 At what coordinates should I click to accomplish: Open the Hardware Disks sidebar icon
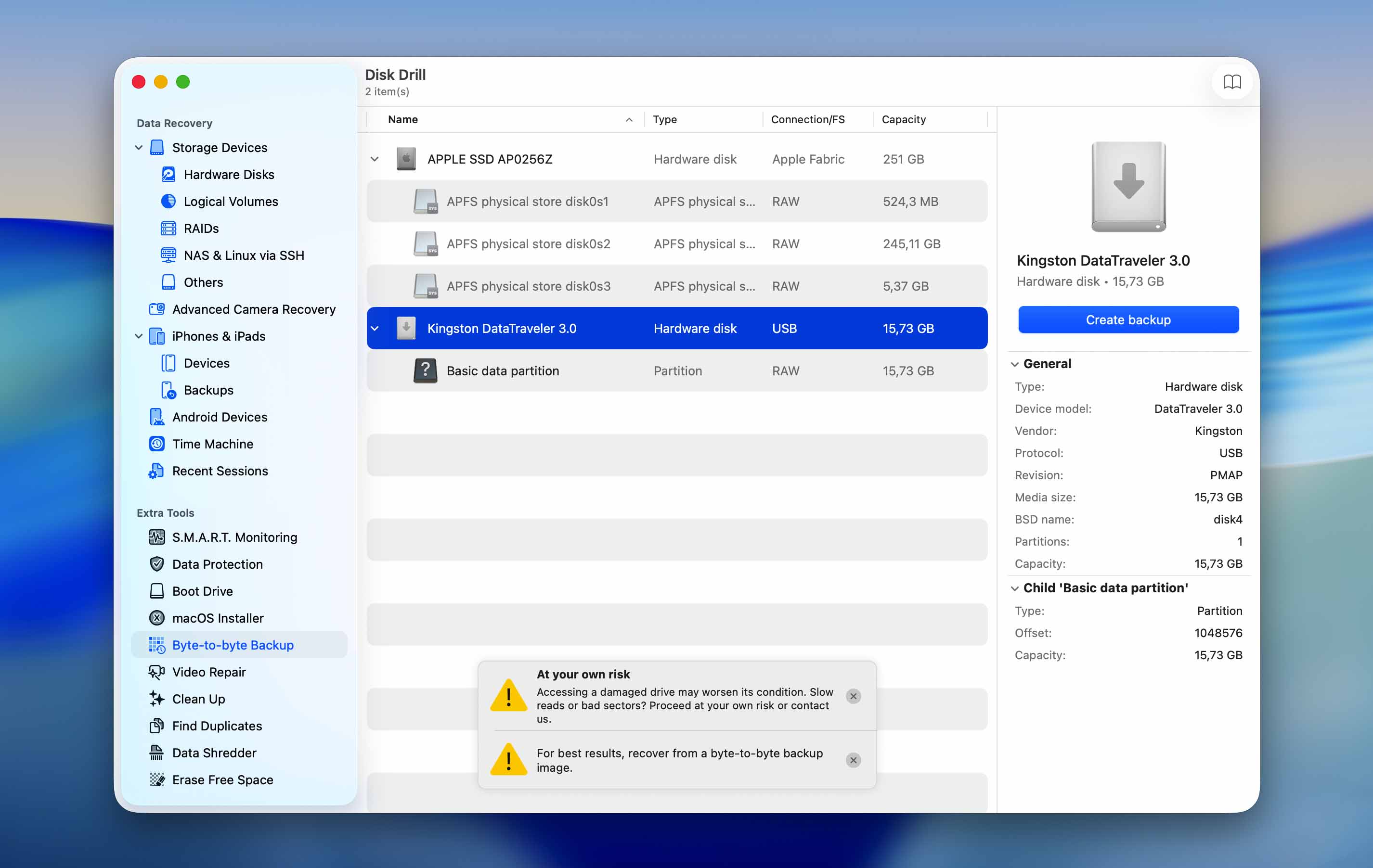click(x=168, y=174)
